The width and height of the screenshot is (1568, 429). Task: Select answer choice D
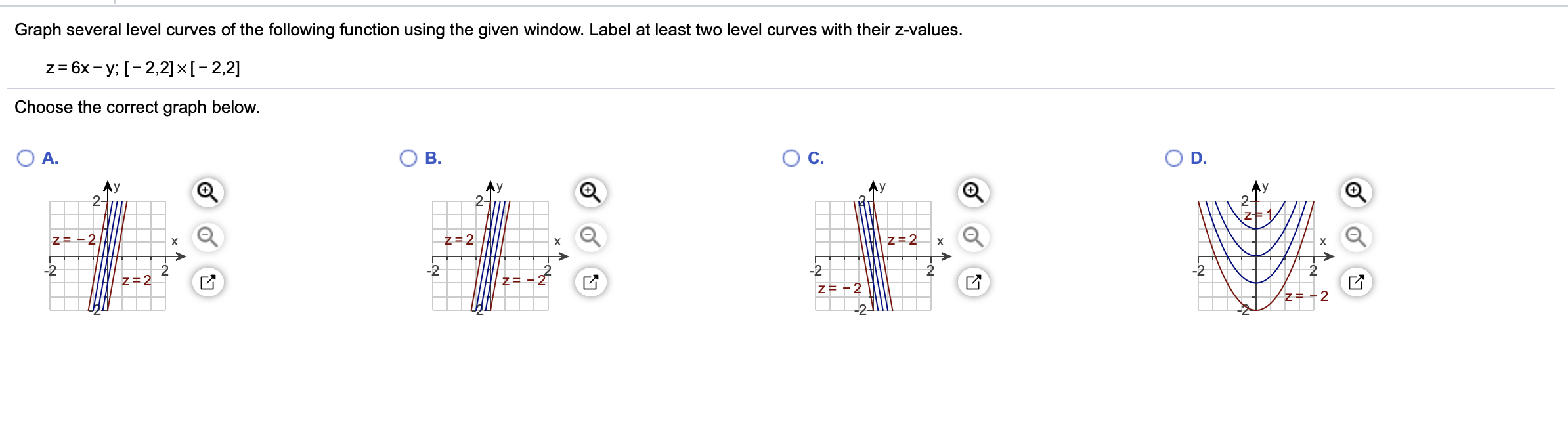click(1175, 157)
